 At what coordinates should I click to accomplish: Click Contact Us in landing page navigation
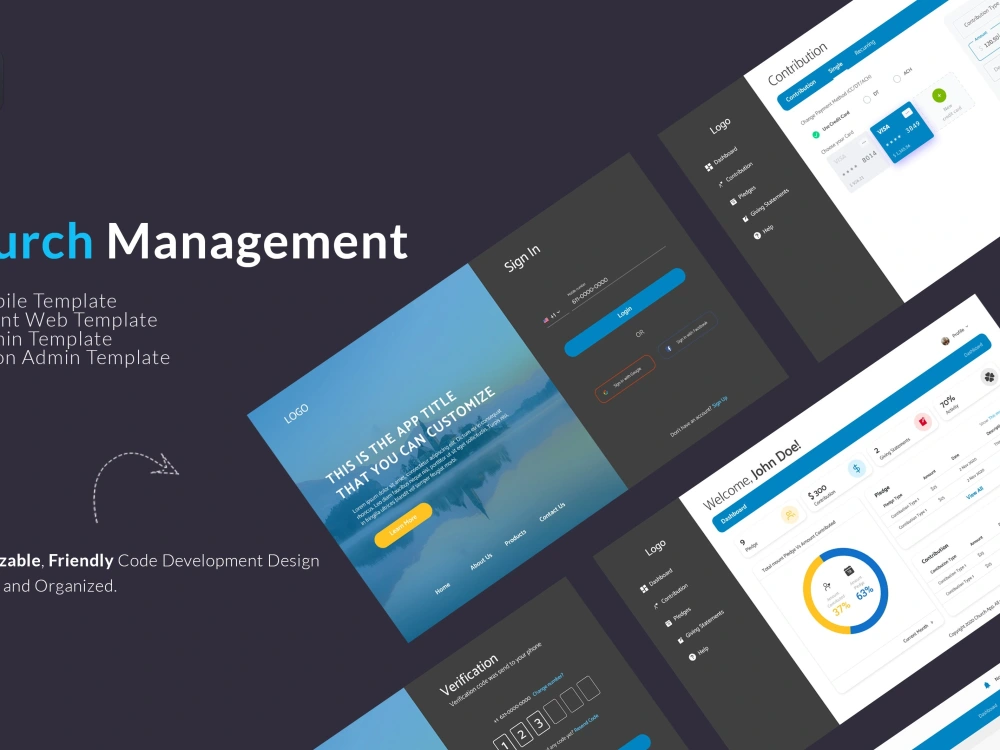pos(552,511)
